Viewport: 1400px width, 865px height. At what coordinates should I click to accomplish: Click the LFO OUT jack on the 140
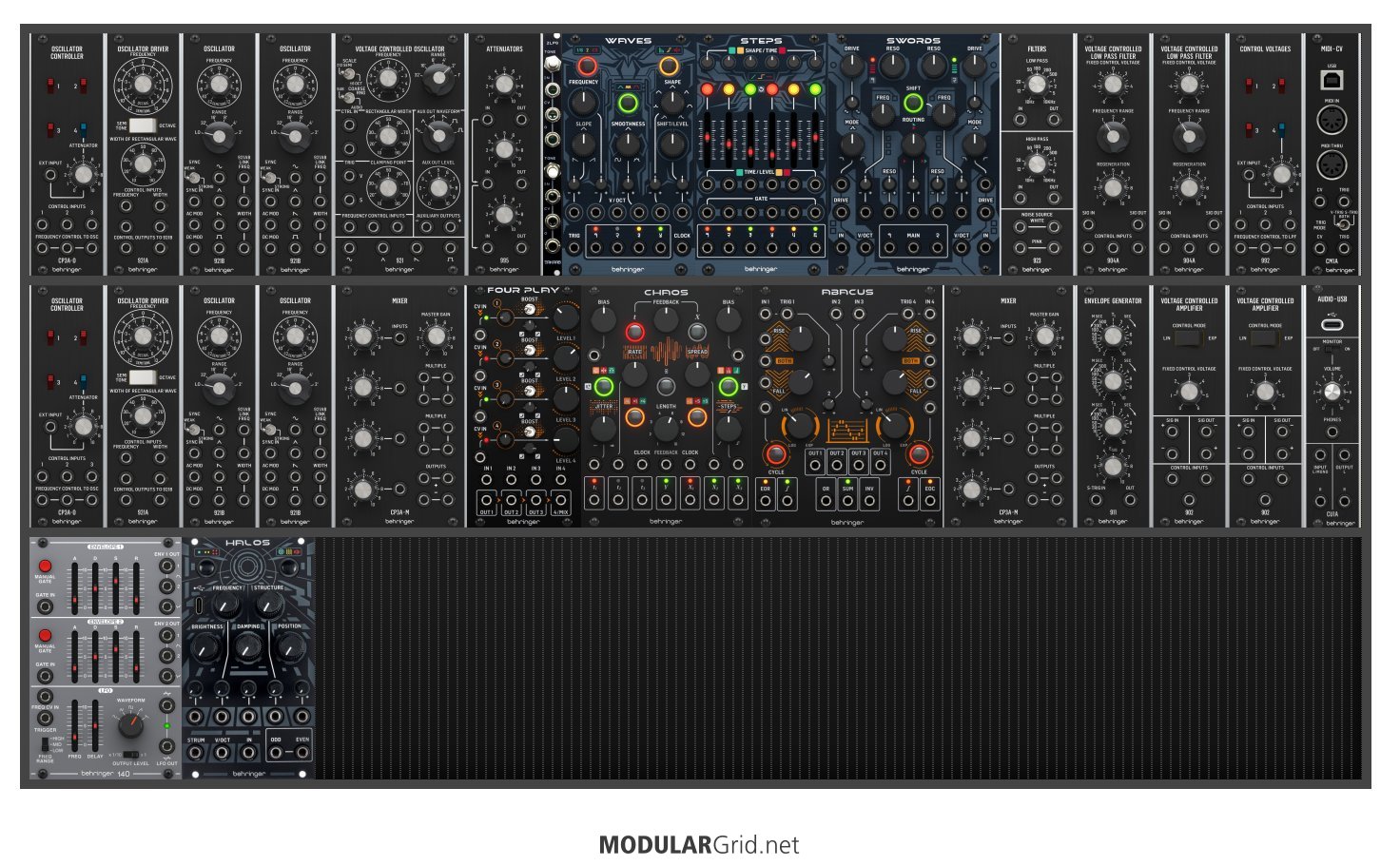(x=167, y=746)
